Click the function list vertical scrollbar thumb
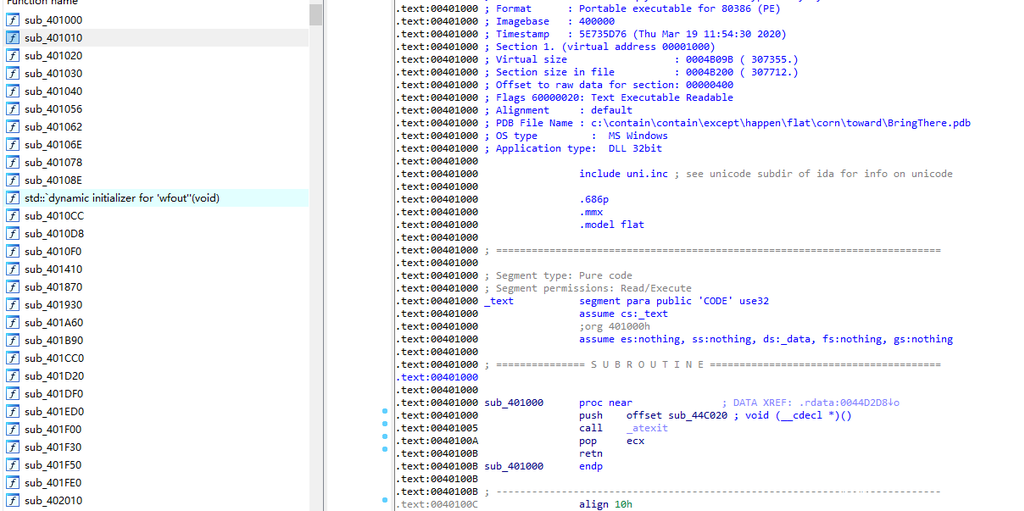This screenshot has width=1024, height=511. (316, 14)
